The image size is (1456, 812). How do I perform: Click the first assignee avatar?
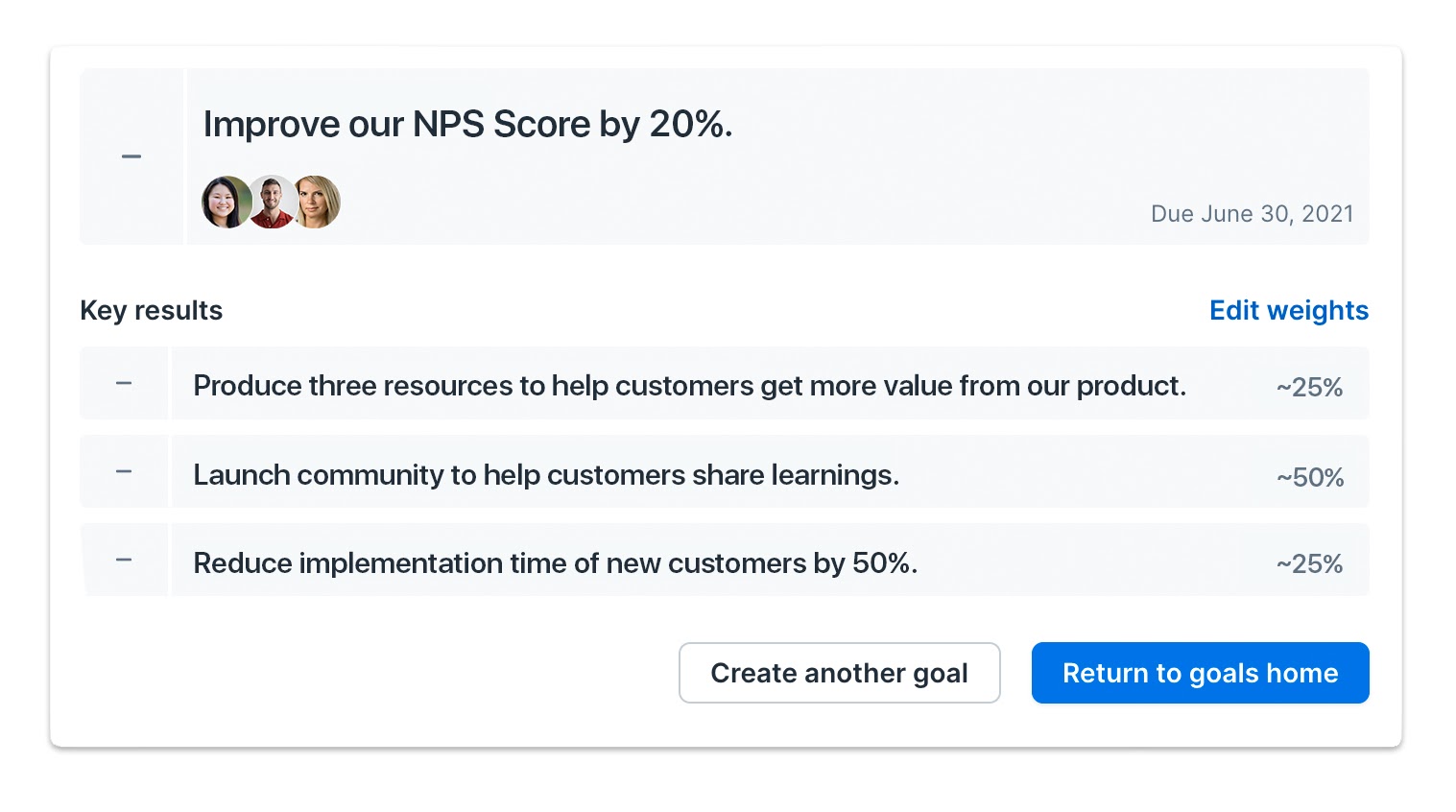(x=227, y=202)
